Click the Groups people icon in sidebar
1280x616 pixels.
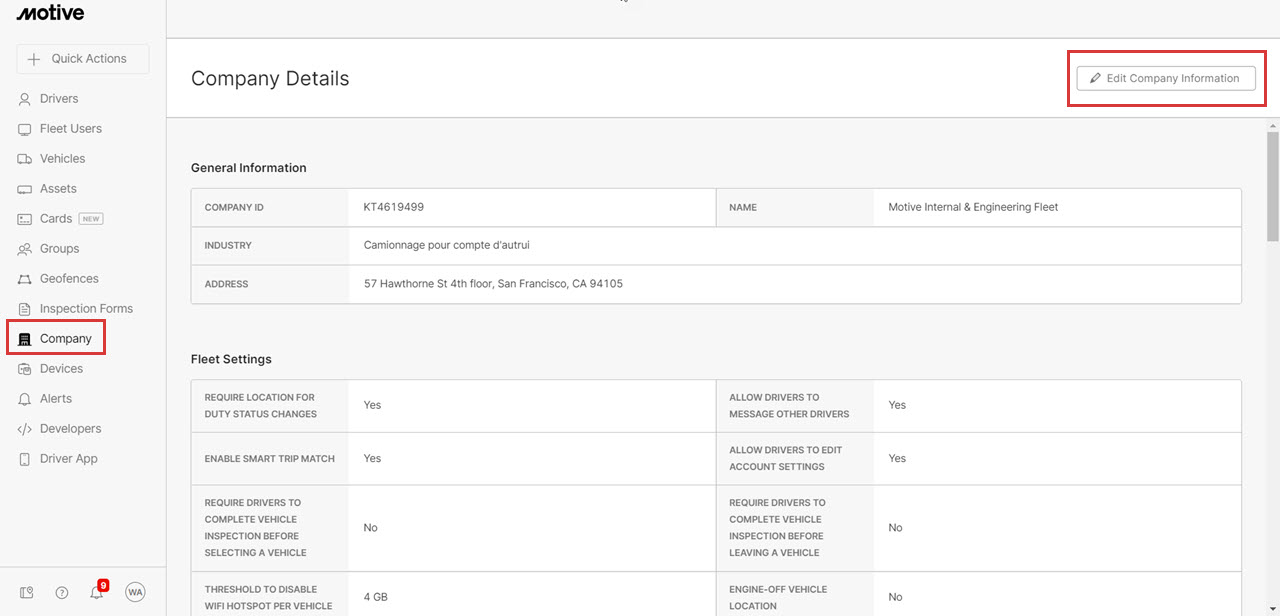pos(25,249)
